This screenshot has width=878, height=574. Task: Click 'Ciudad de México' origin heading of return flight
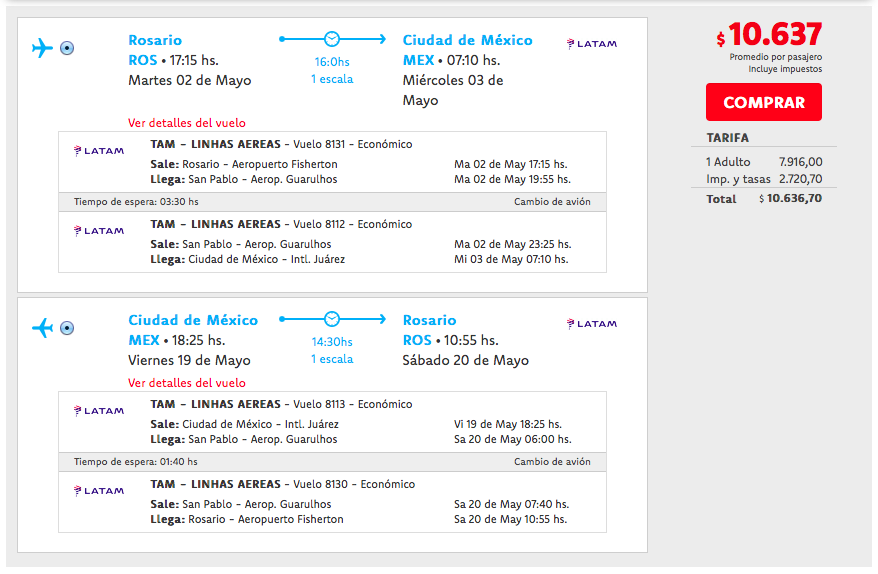click(193, 320)
